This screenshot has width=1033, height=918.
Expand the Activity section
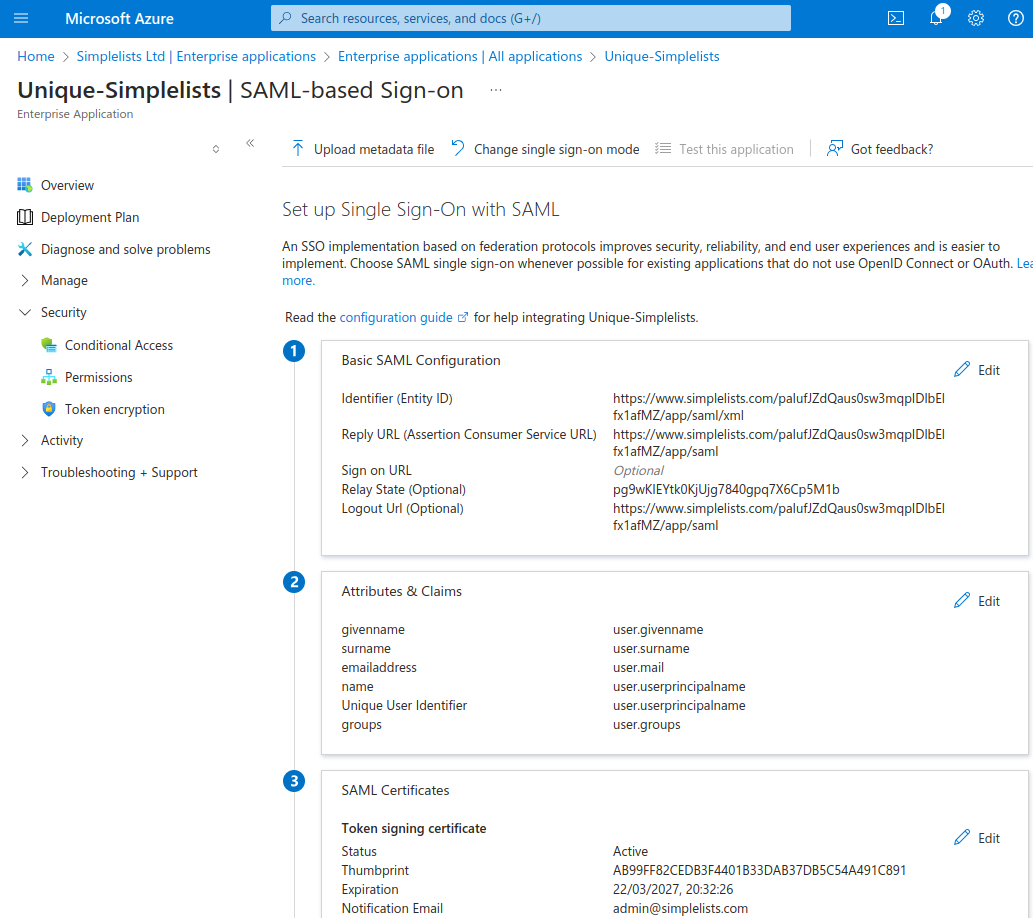[25, 440]
